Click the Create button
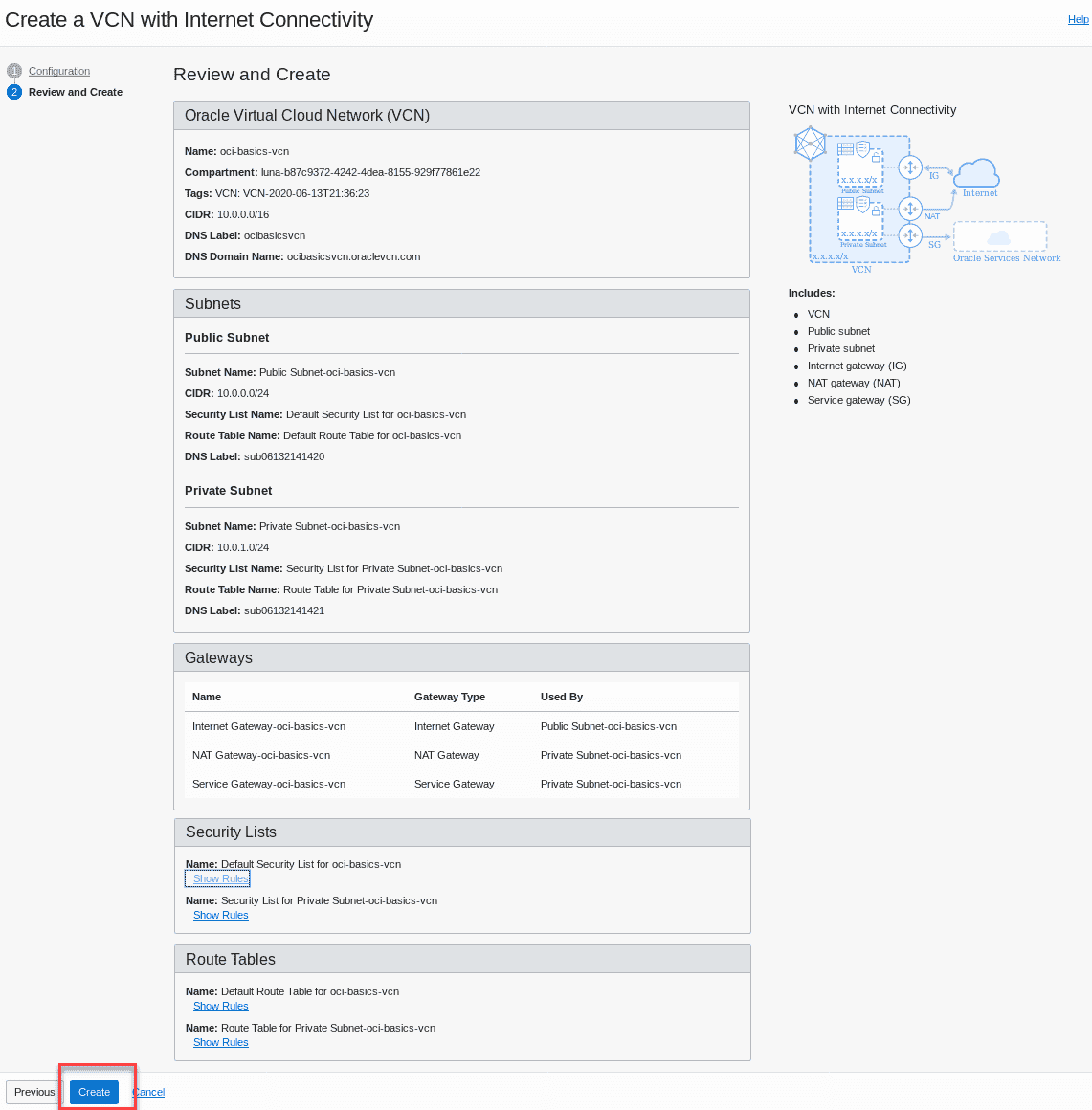 [93, 1092]
